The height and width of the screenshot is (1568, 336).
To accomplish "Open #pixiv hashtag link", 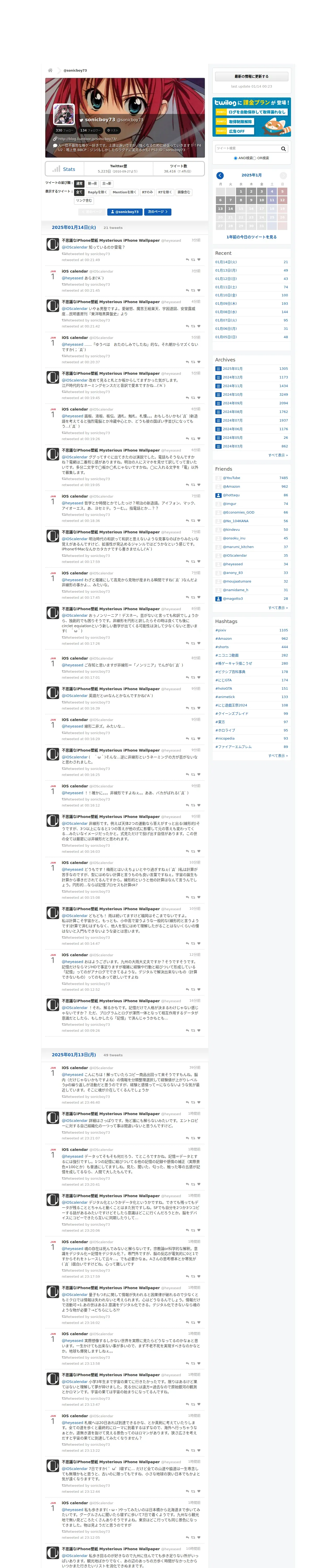I will coord(221,630).
